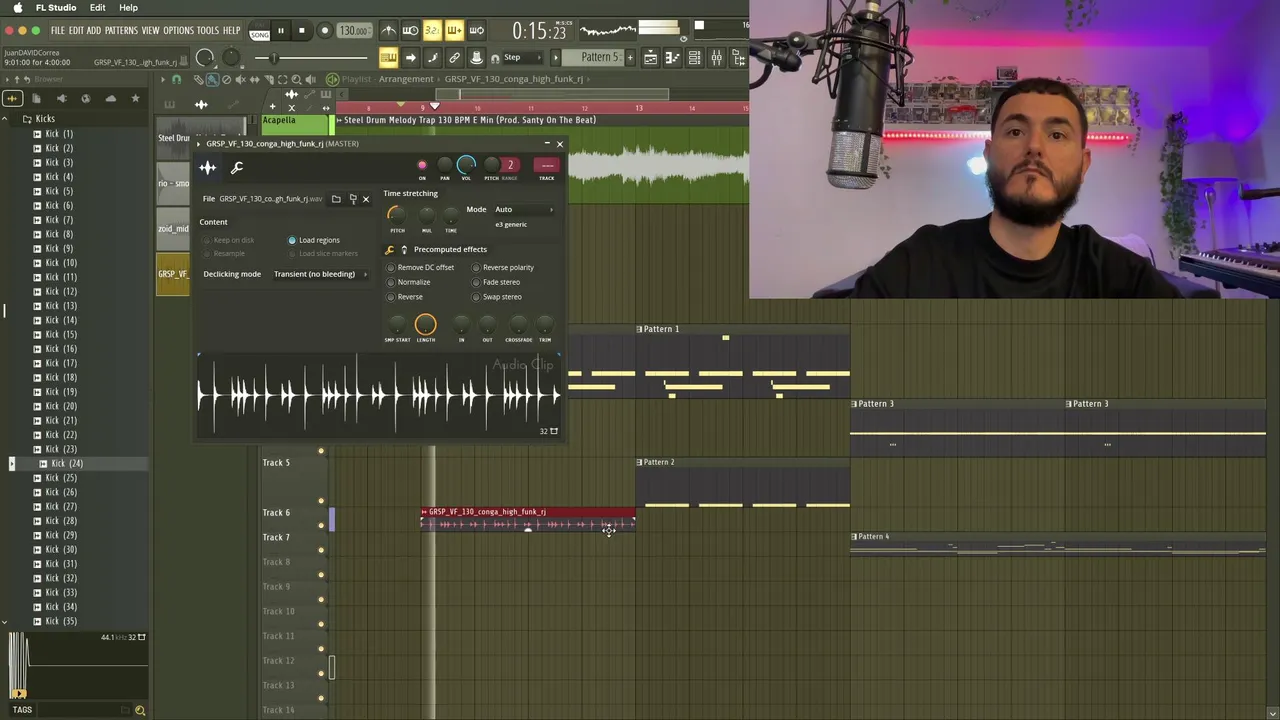Click the sample file history icon beside folder
The width and height of the screenshot is (1280, 720).
352,199
